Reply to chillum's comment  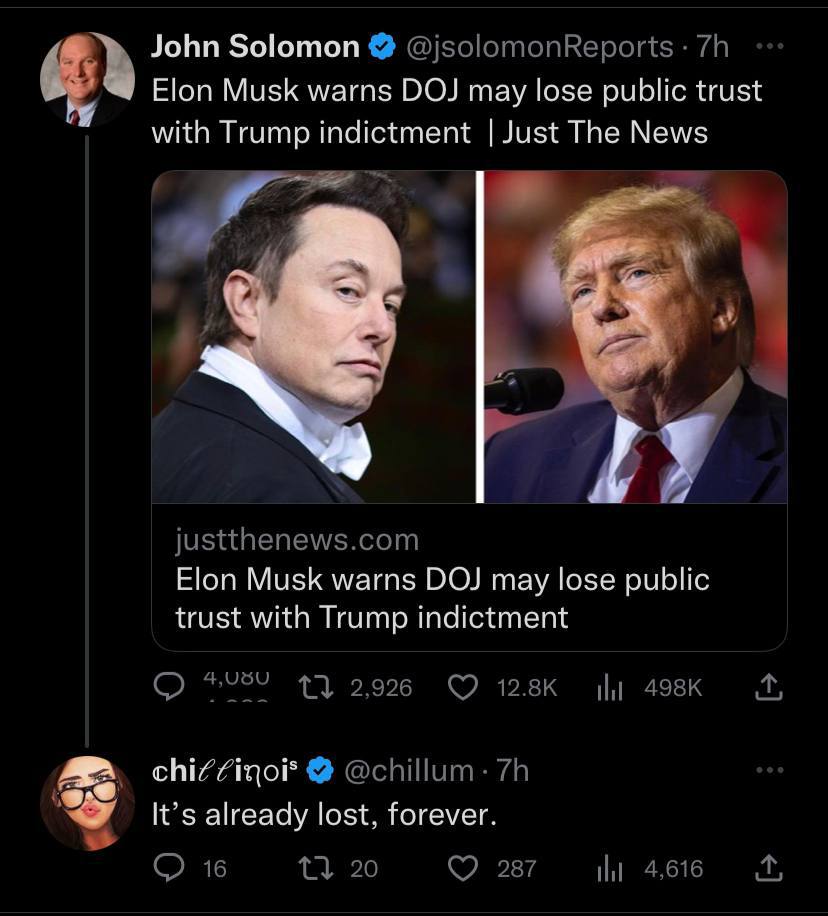tap(166, 869)
